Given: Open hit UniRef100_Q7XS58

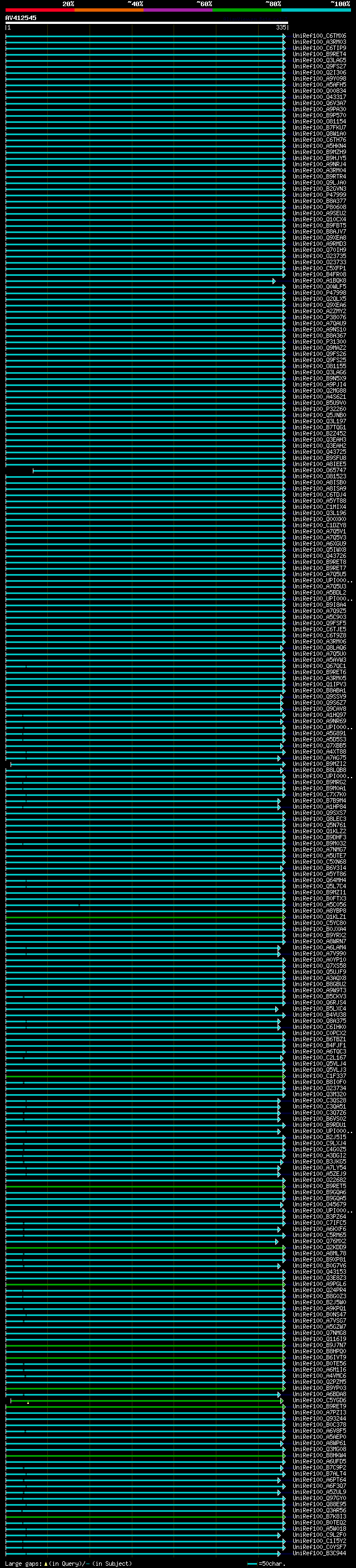Looking at the screenshot, I should 319,966.
